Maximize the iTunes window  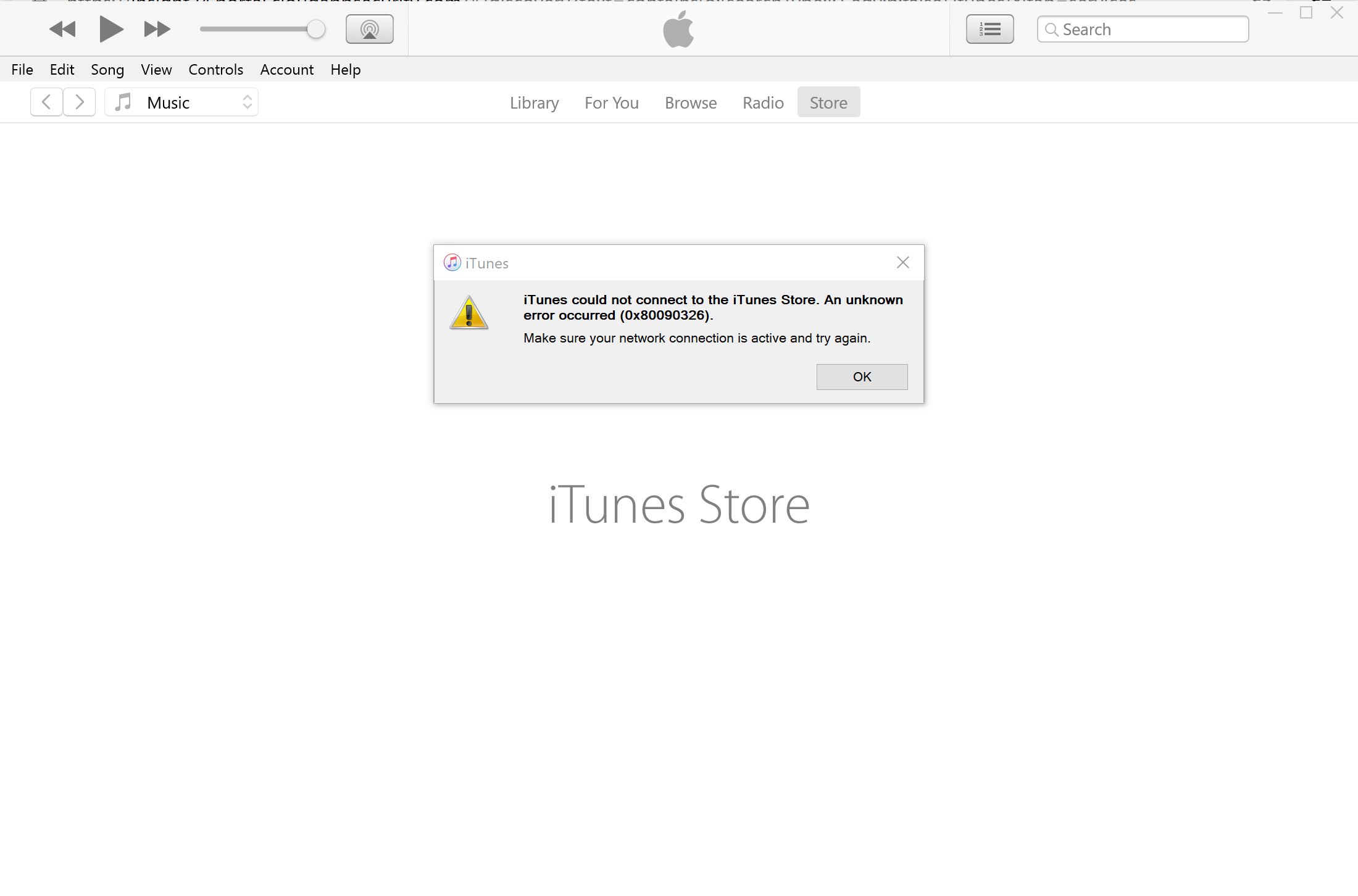[x=1306, y=13]
